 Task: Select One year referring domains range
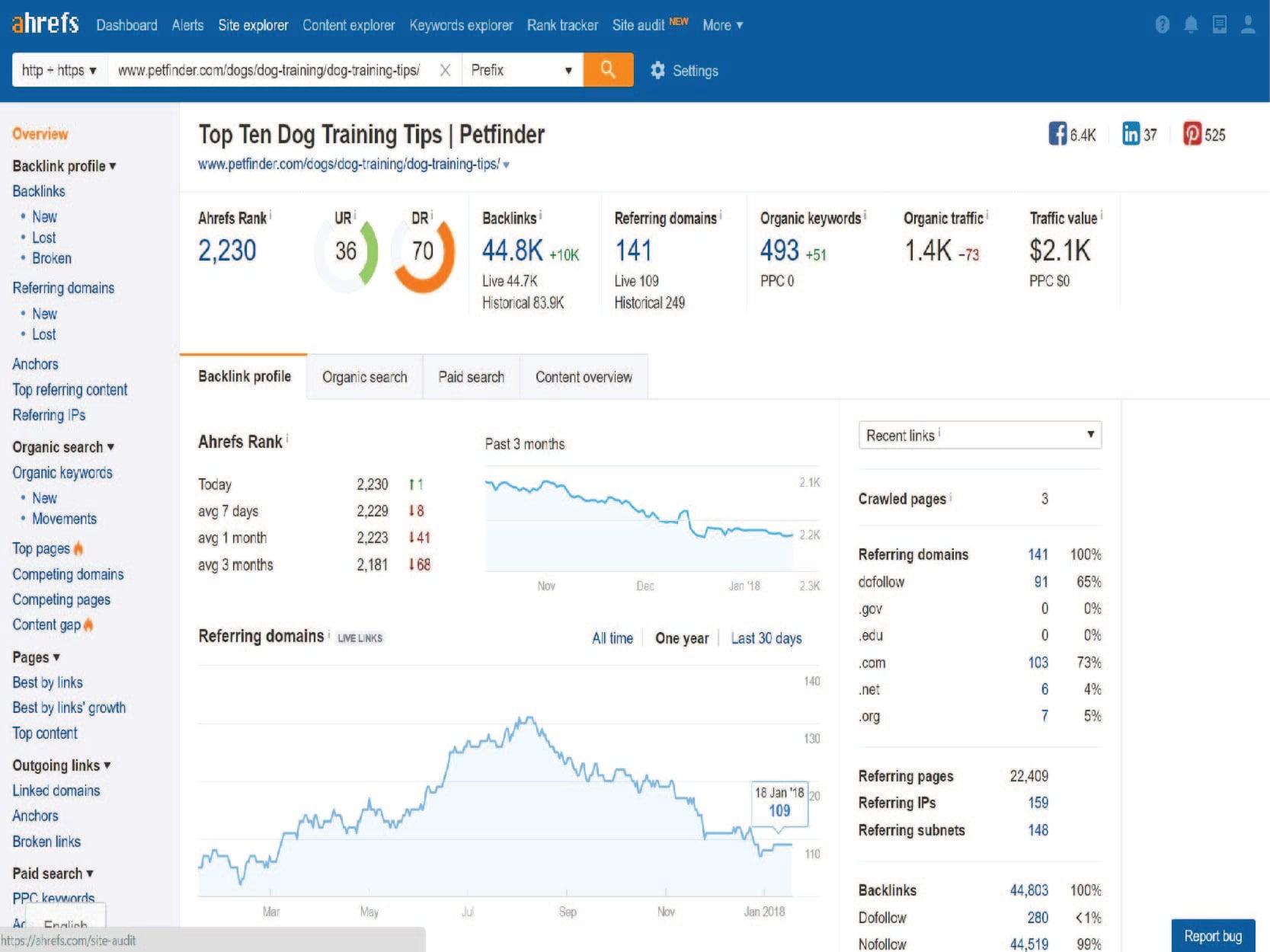click(x=682, y=638)
